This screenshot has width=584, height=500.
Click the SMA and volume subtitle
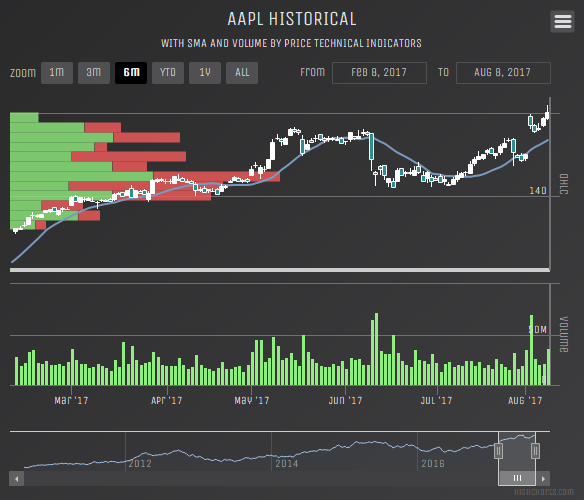(291, 44)
